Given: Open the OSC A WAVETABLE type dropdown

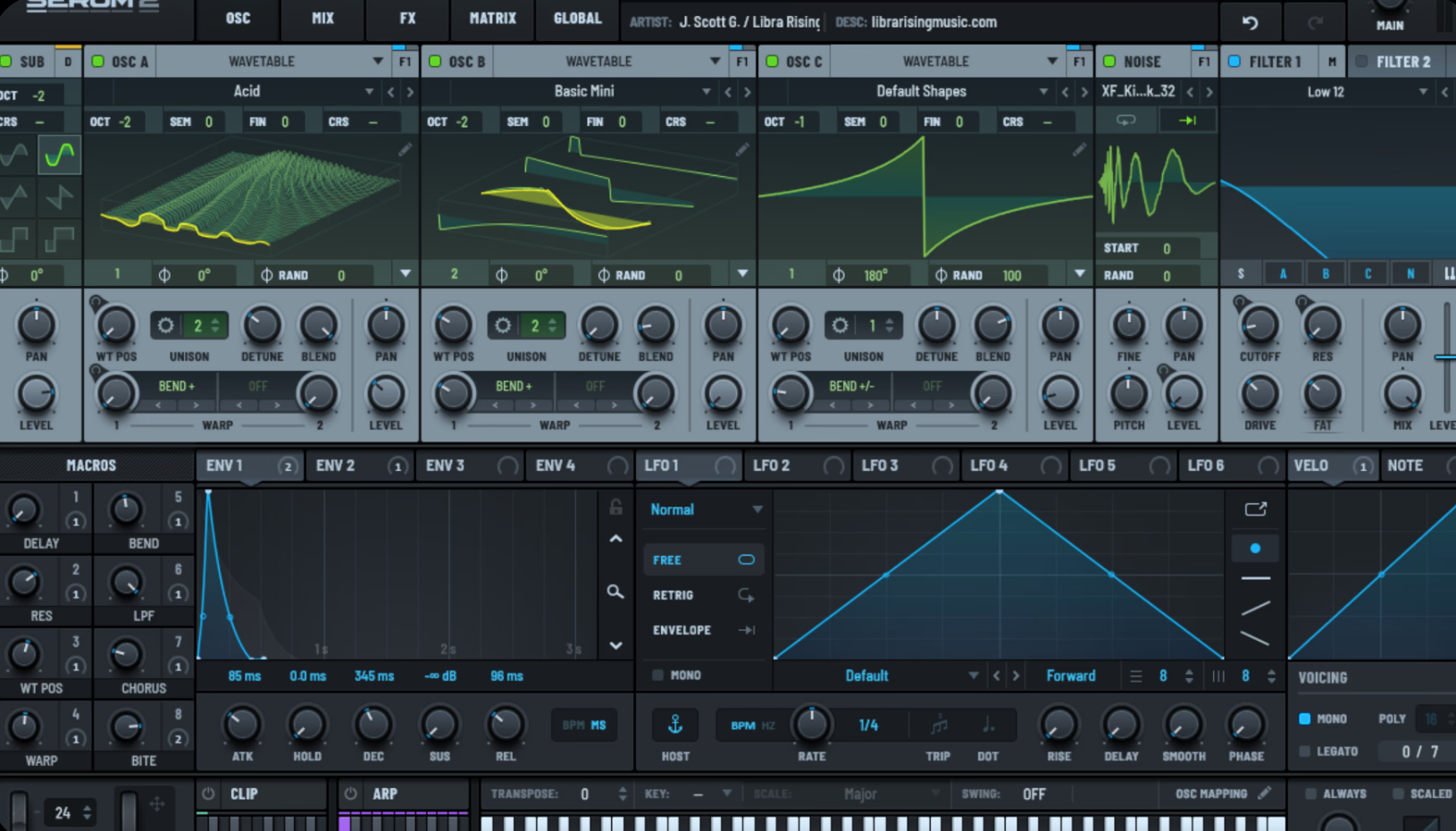Looking at the screenshot, I should [x=272, y=62].
